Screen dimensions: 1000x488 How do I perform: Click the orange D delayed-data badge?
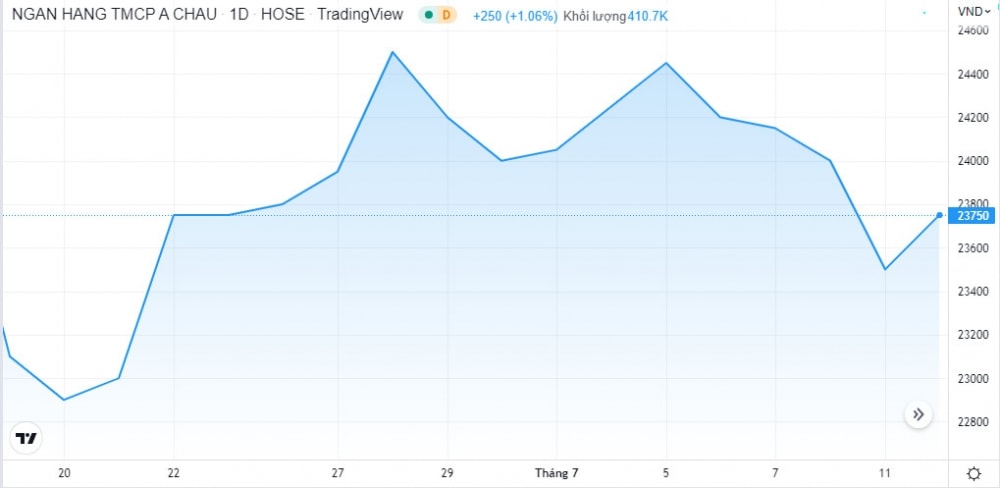point(446,15)
